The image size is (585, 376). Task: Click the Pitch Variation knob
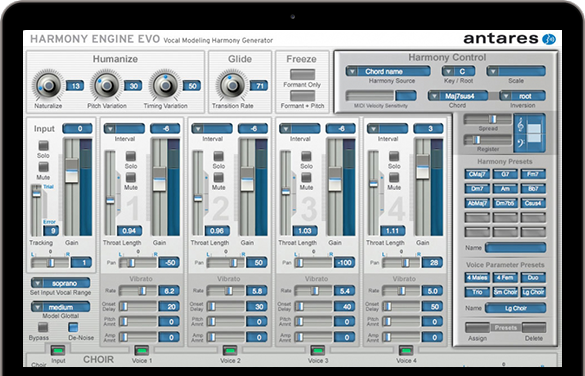[x=107, y=85]
